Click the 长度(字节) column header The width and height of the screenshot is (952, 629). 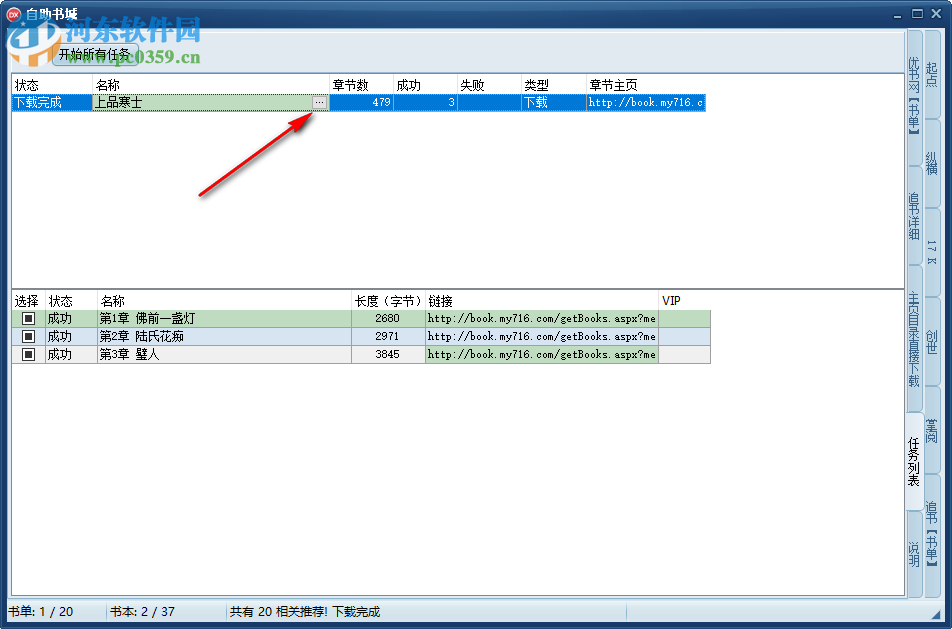388,301
